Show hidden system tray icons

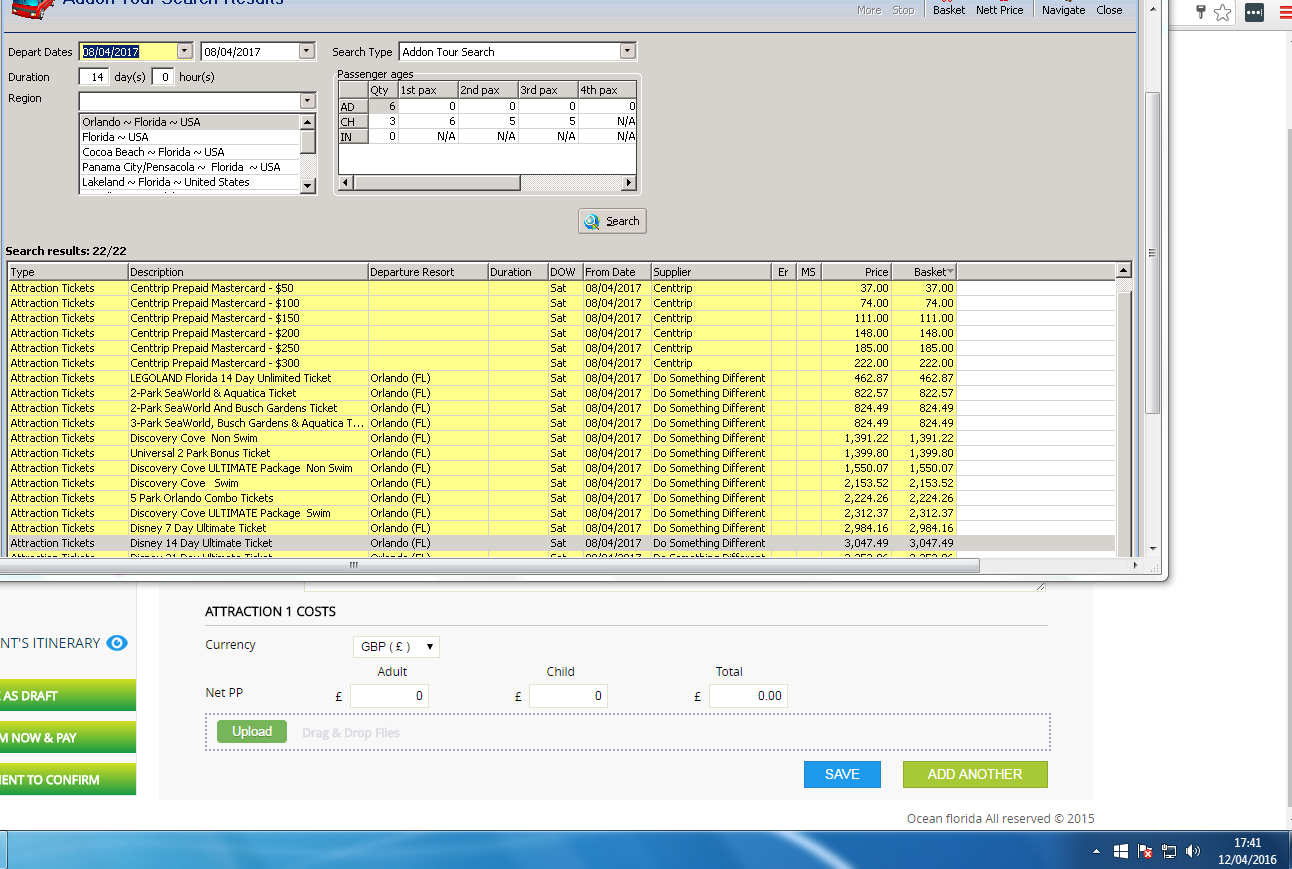click(1097, 852)
